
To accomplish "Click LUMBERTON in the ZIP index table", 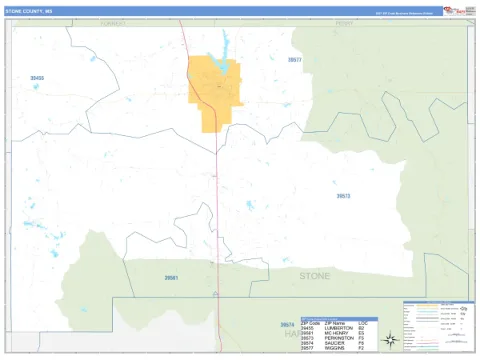I will pyautogui.click(x=339, y=328).
